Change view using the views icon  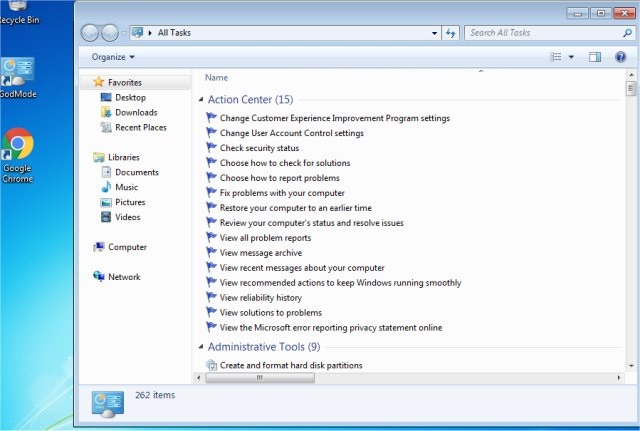click(556, 57)
